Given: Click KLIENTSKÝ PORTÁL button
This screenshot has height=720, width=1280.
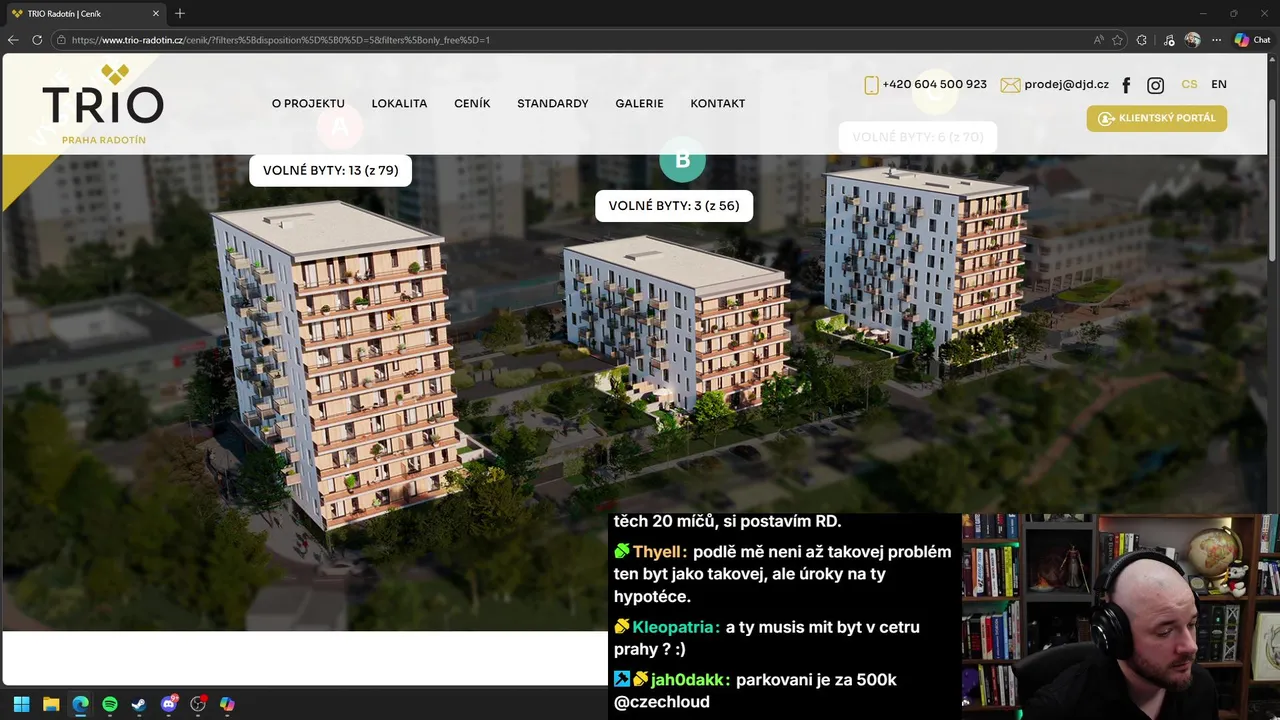Looking at the screenshot, I should click(x=1157, y=118).
